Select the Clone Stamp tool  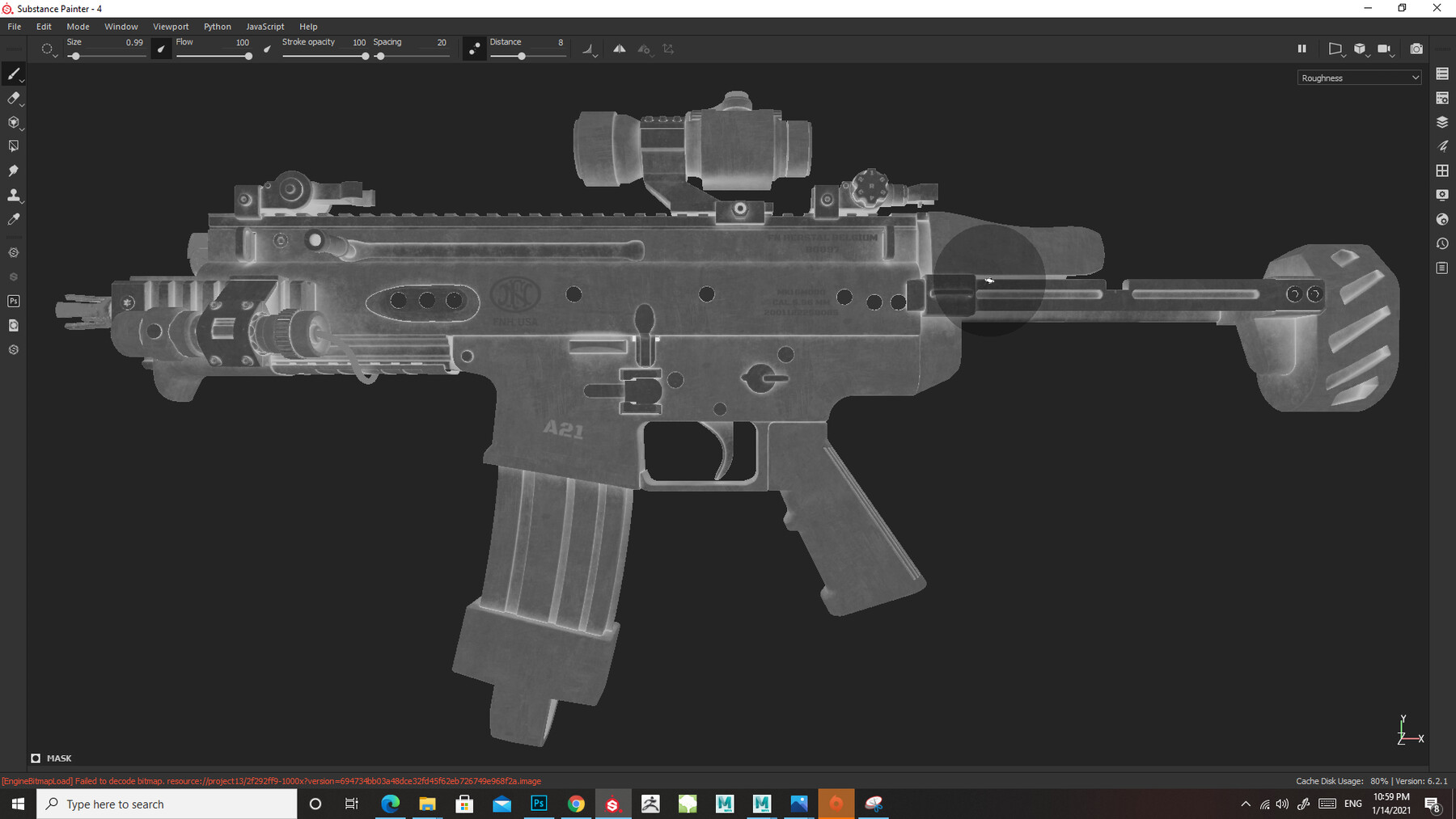14,196
